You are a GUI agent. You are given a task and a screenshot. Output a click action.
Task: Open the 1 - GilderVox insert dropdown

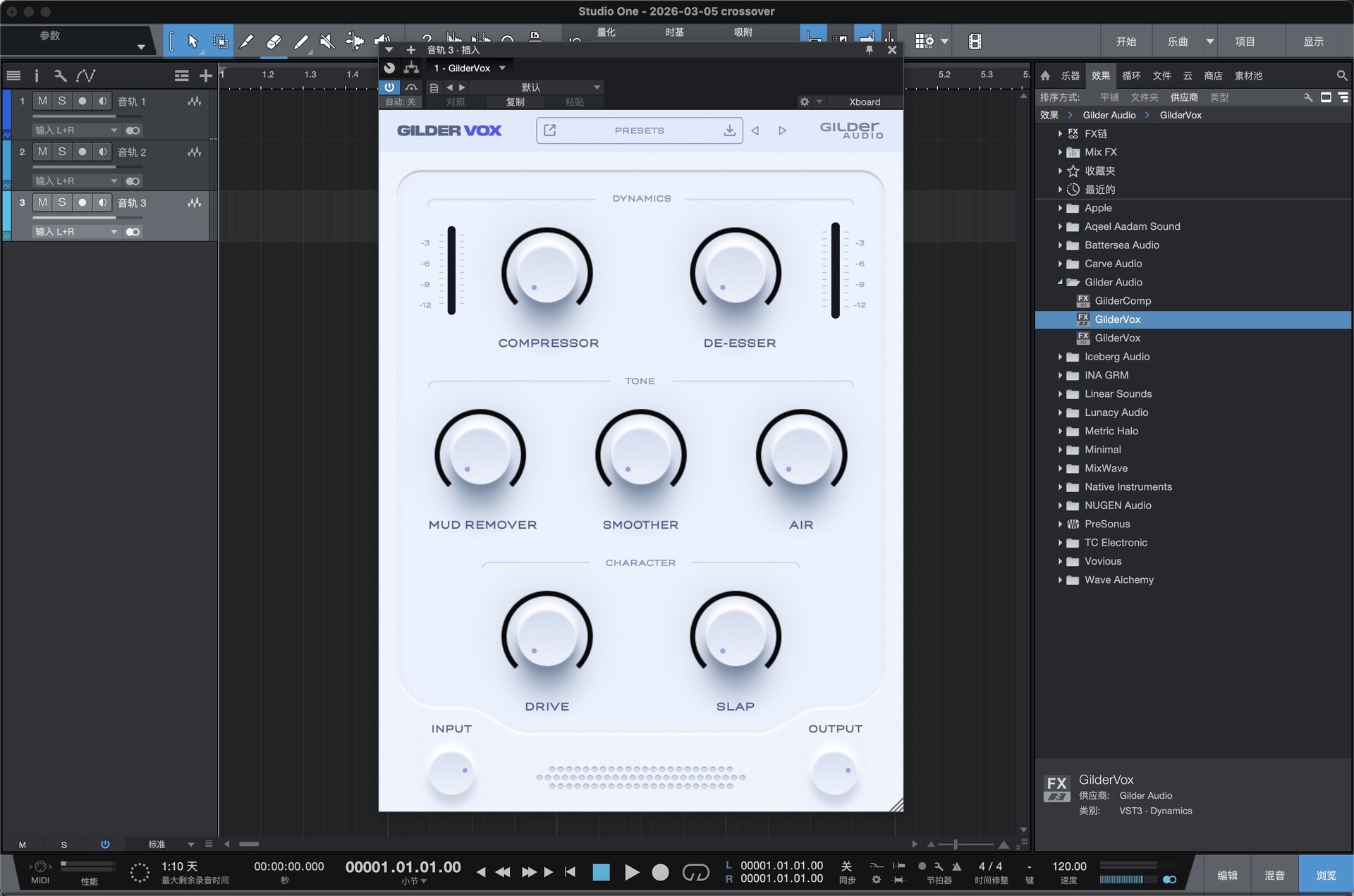469,68
